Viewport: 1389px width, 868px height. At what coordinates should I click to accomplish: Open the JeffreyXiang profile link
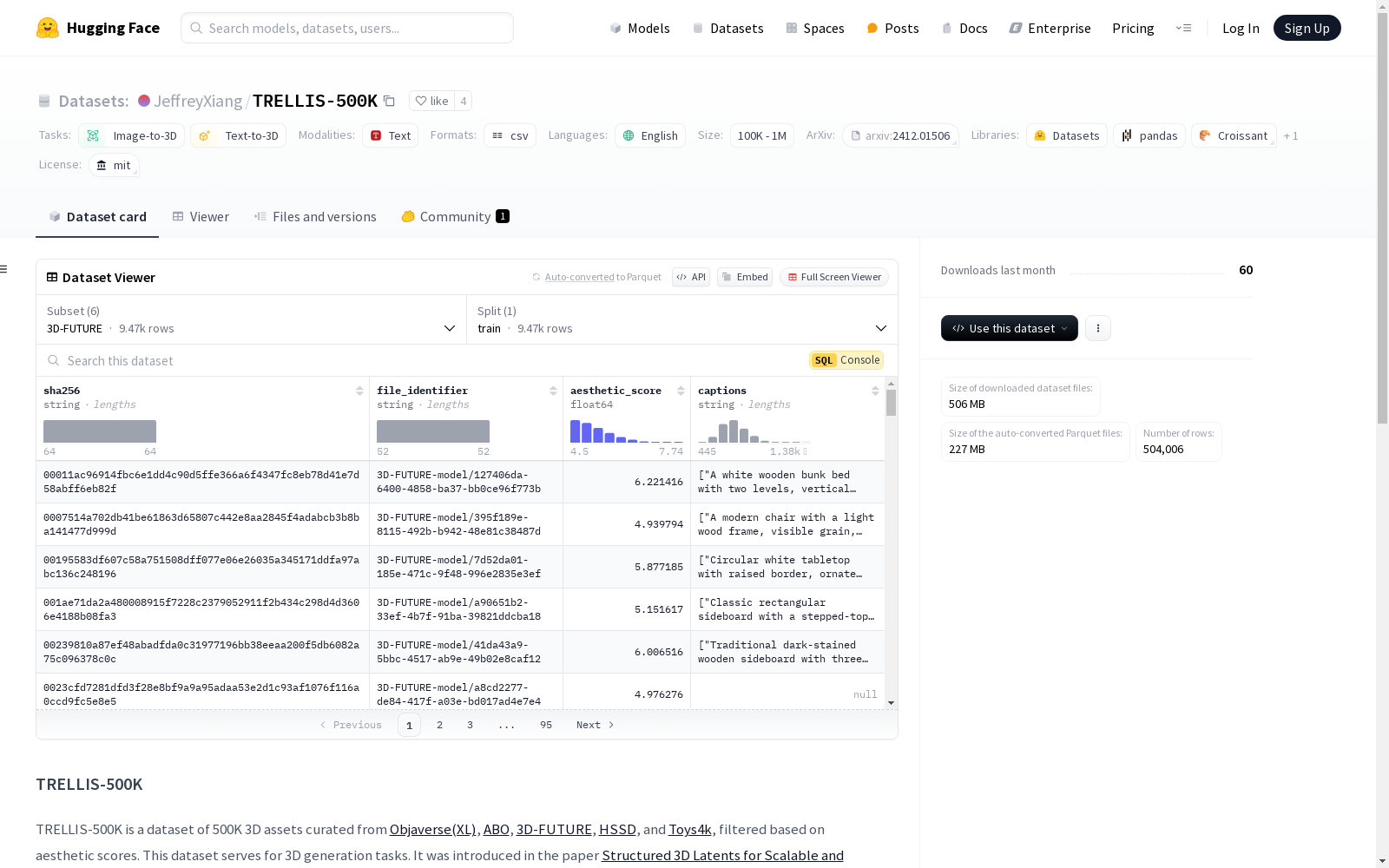(x=198, y=101)
